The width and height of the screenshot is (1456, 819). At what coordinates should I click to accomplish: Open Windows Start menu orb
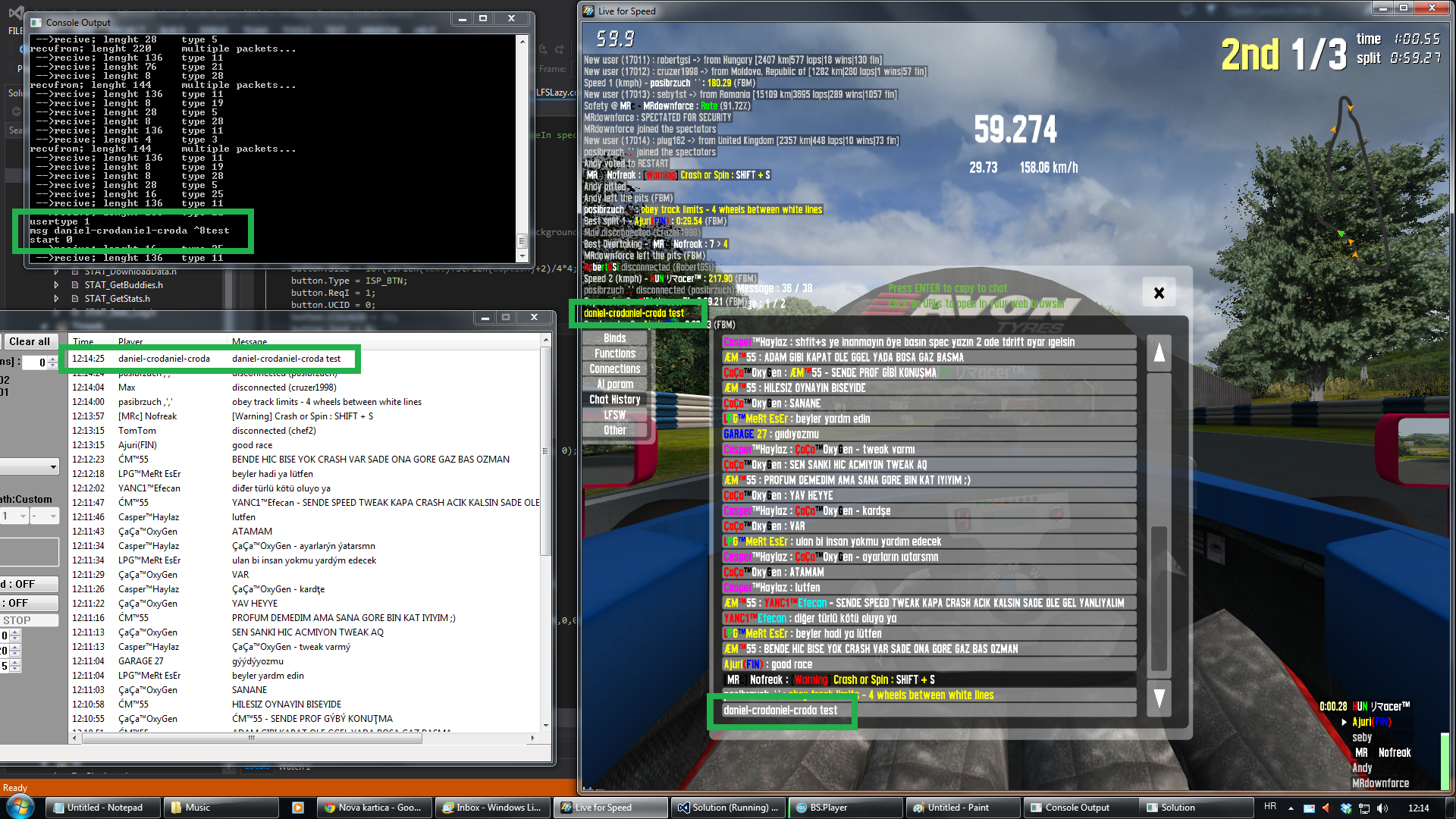click(x=20, y=807)
